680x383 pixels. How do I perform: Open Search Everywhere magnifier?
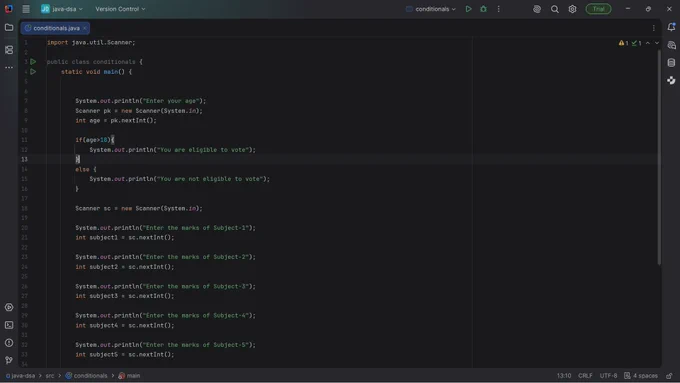555,9
